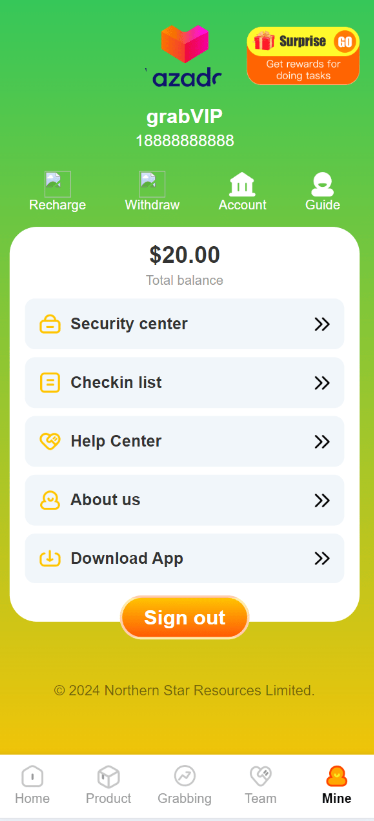Click the About us icon
The width and height of the screenshot is (374, 821).
[50, 500]
